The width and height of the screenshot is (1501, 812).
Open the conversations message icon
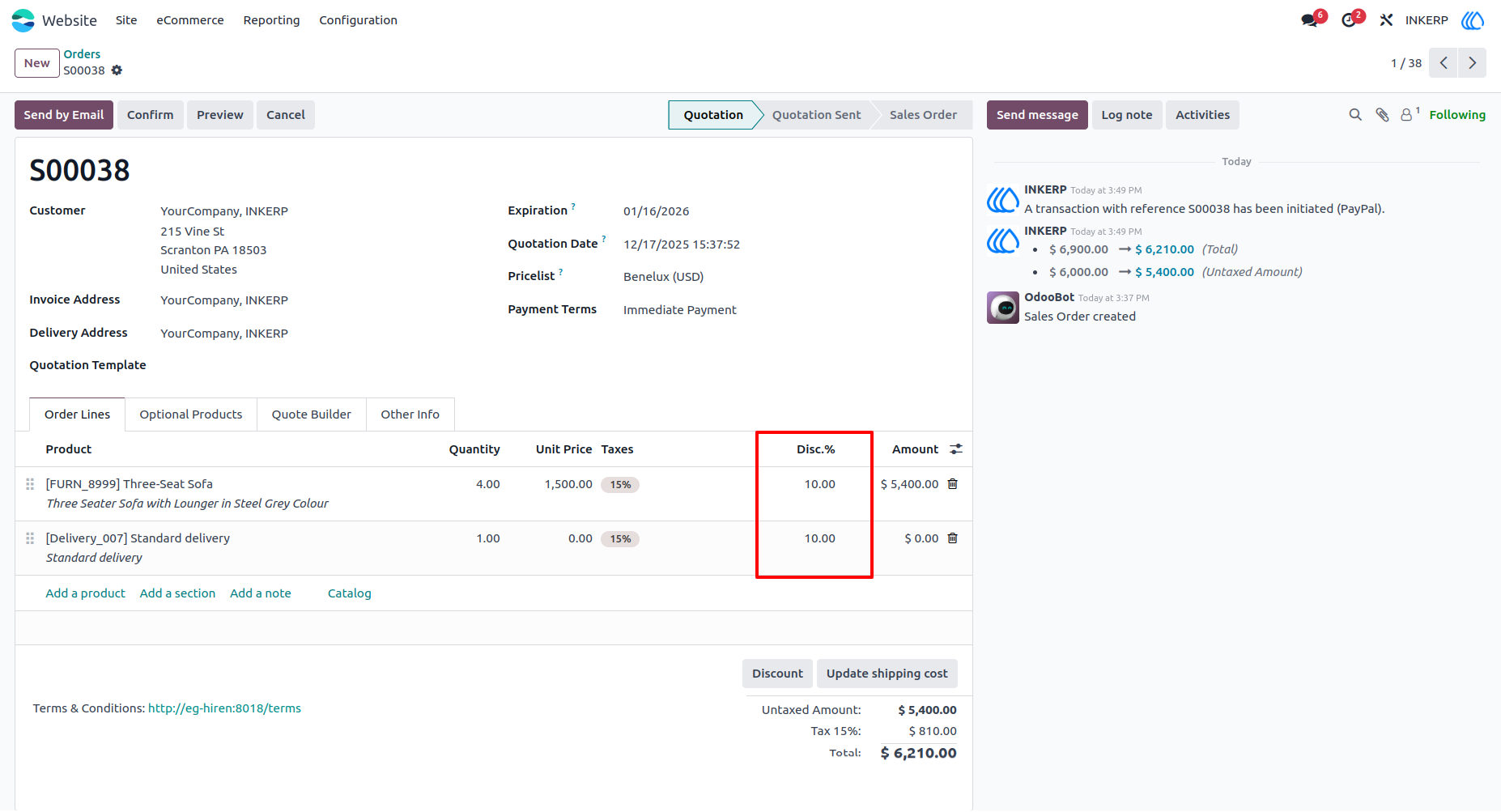[1311, 20]
